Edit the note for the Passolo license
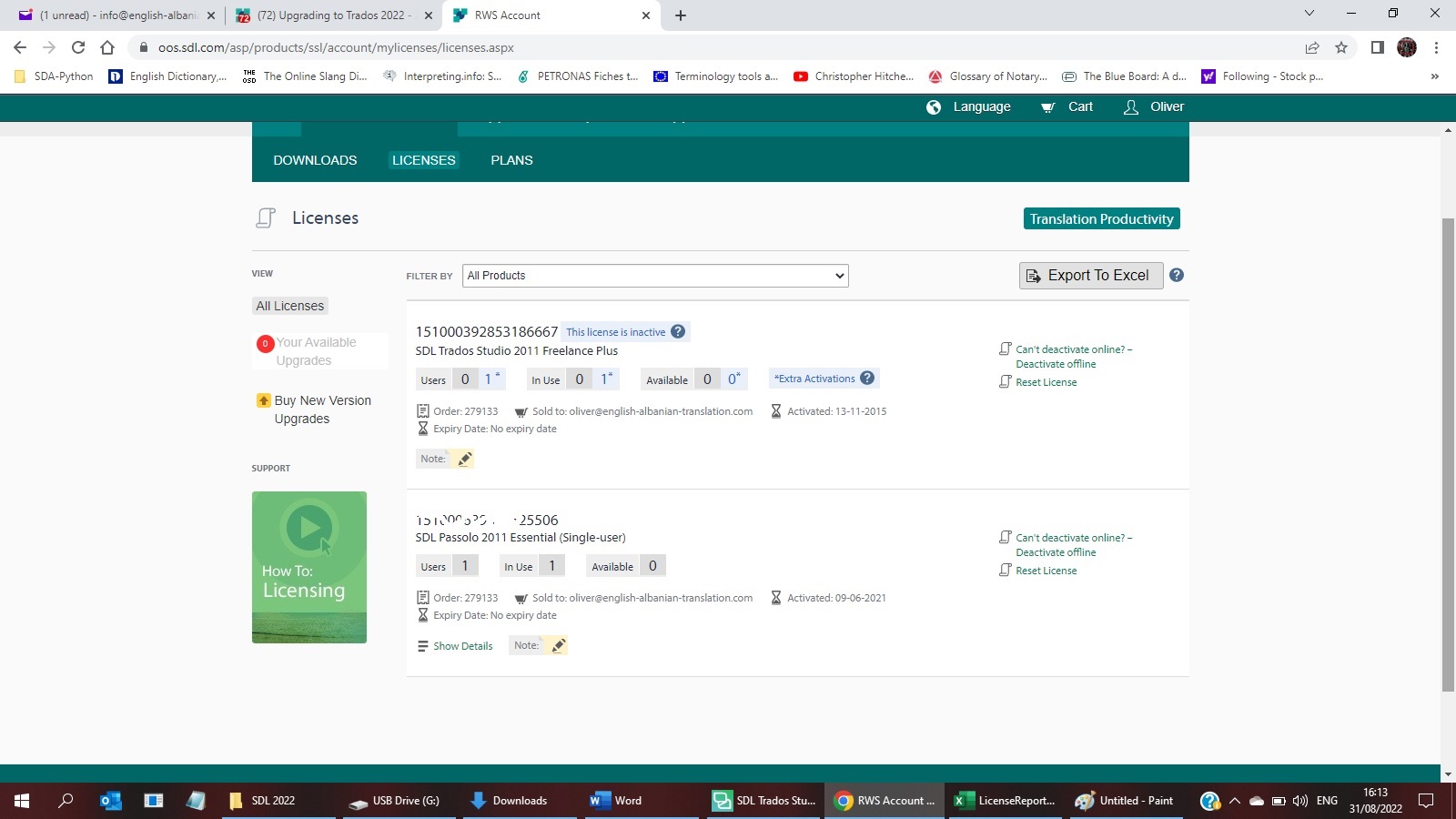1456x819 pixels. (559, 644)
